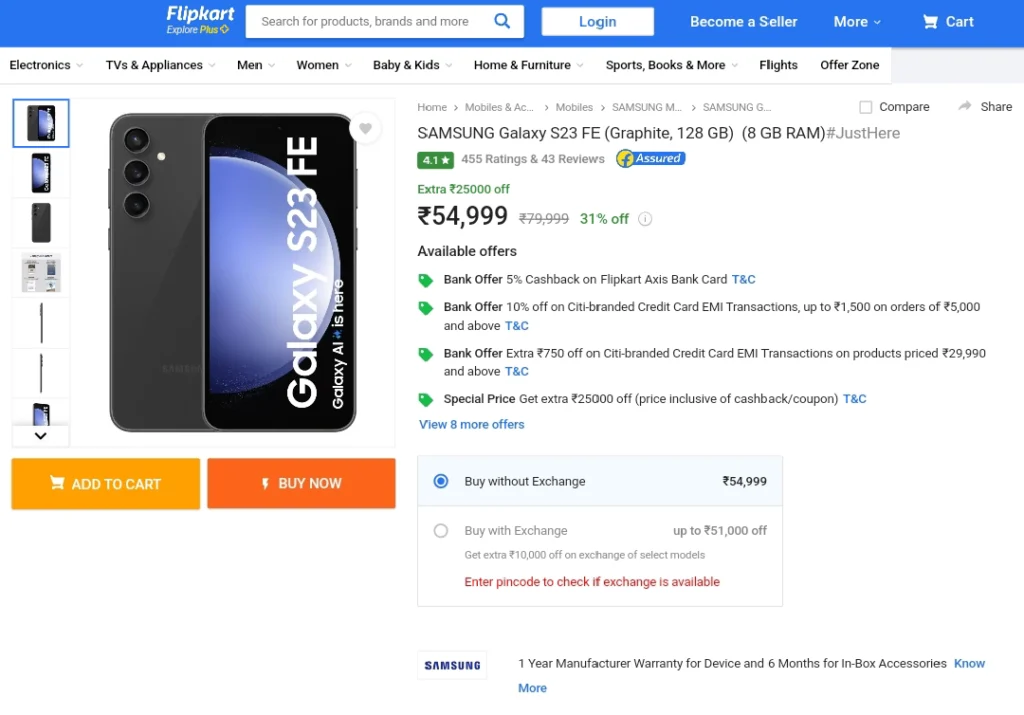This screenshot has width=1024, height=715.
Task: Click the BUY NOW button
Action: pyautogui.click(x=301, y=483)
